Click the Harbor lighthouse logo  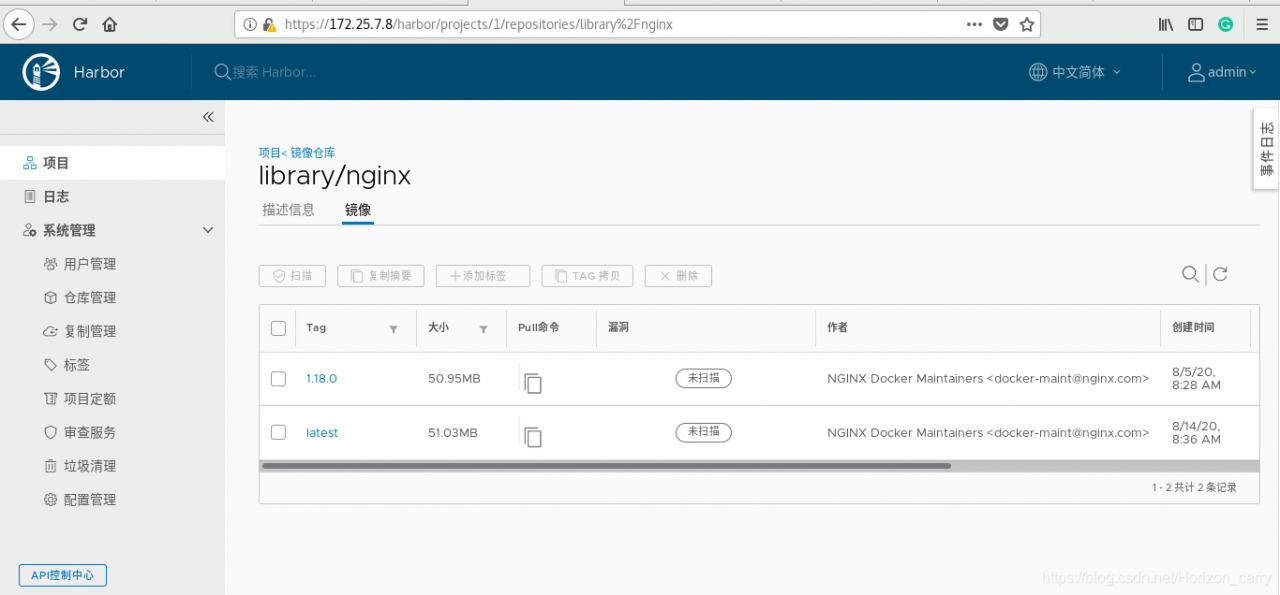(x=42, y=72)
